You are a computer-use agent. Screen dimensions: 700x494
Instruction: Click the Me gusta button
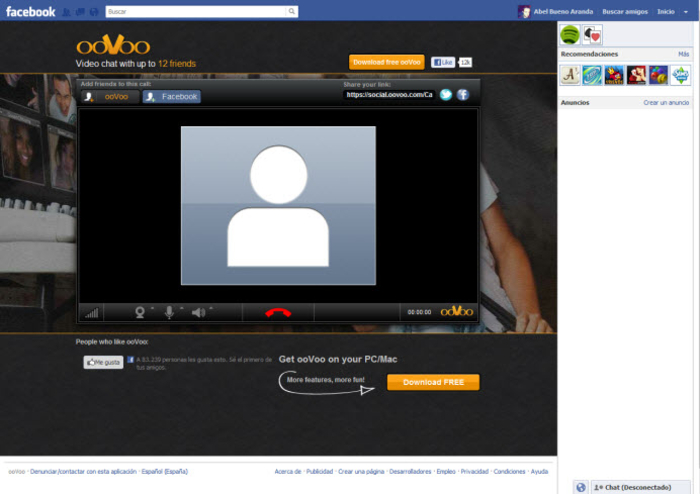pyautogui.click(x=103, y=362)
